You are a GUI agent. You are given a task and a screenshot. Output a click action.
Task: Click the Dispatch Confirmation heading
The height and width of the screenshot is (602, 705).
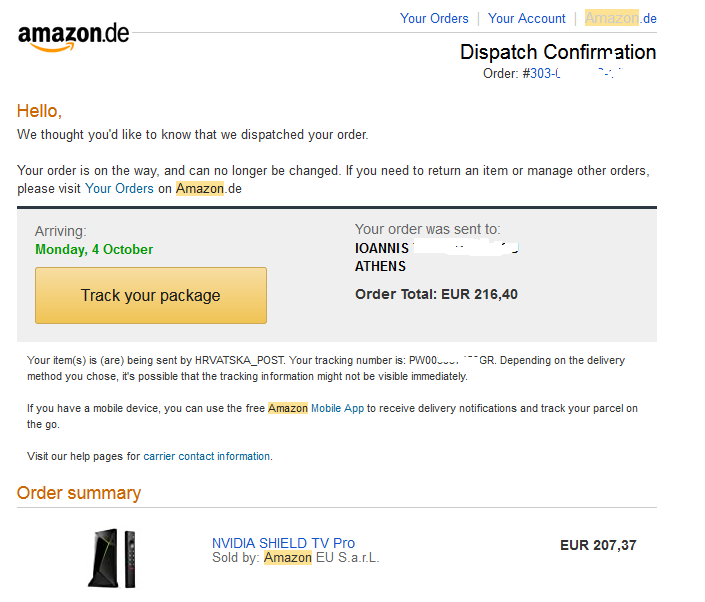[x=558, y=52]
